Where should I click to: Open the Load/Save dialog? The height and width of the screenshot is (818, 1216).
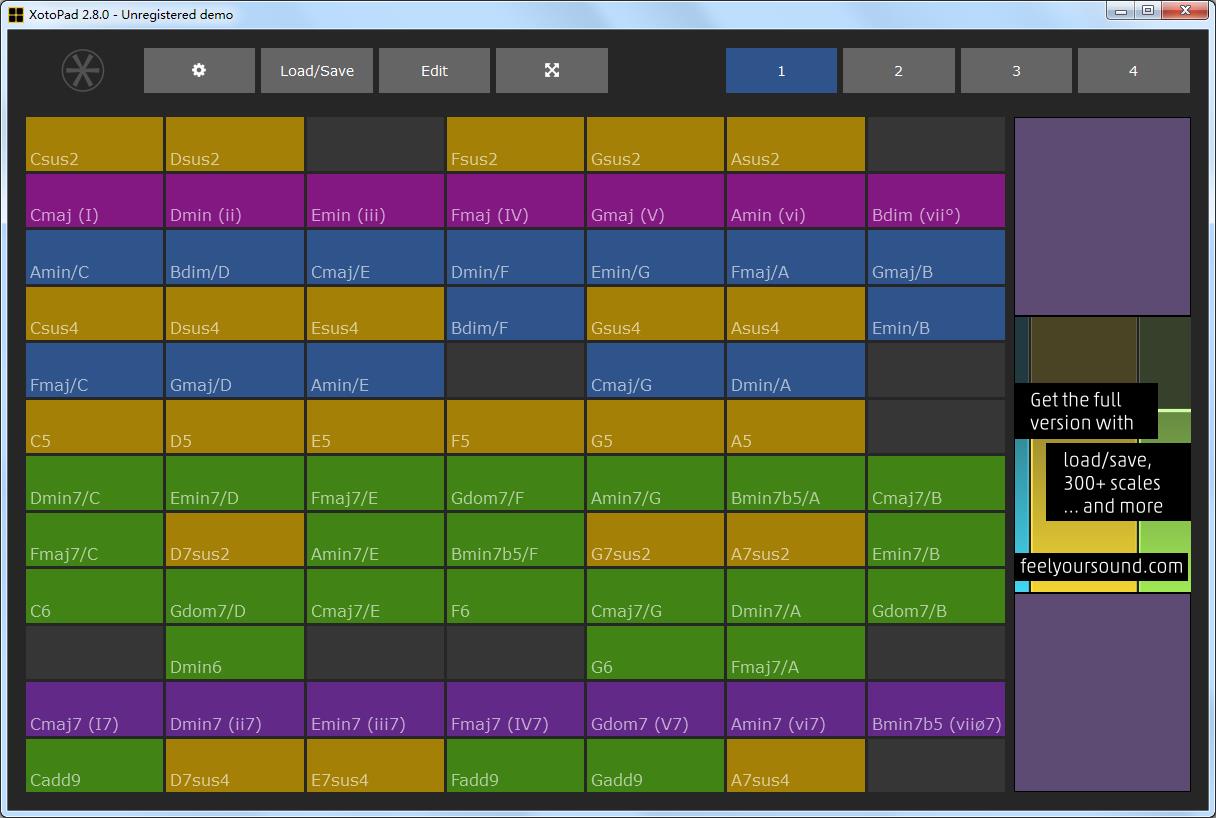pos(316,71)
